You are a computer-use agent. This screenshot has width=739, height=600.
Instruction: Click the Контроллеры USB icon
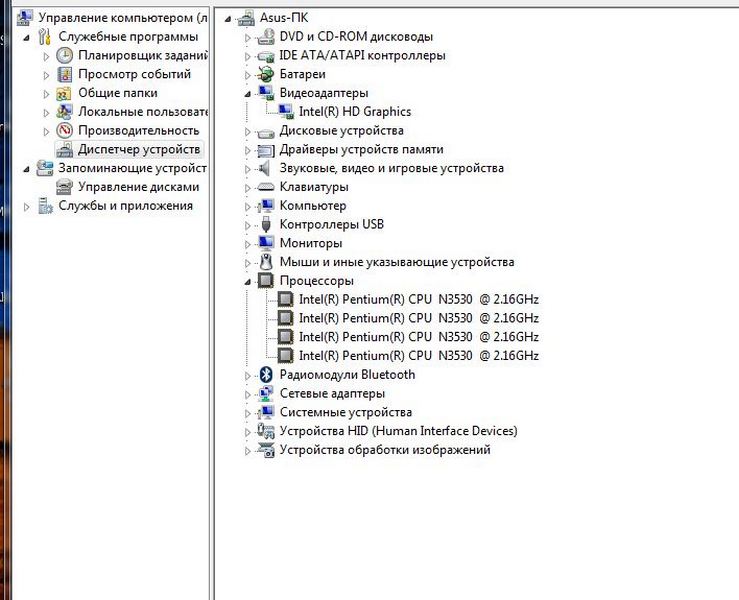coord(266,224)
